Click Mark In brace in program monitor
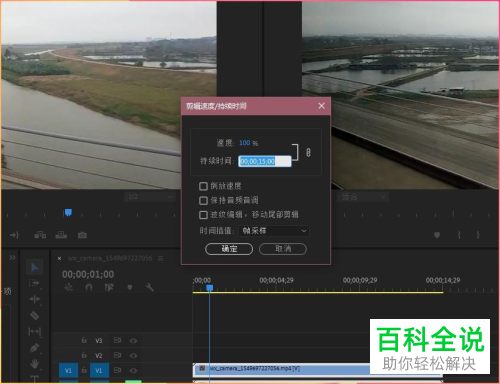500x384 pixels. click(x=459, y=235)
